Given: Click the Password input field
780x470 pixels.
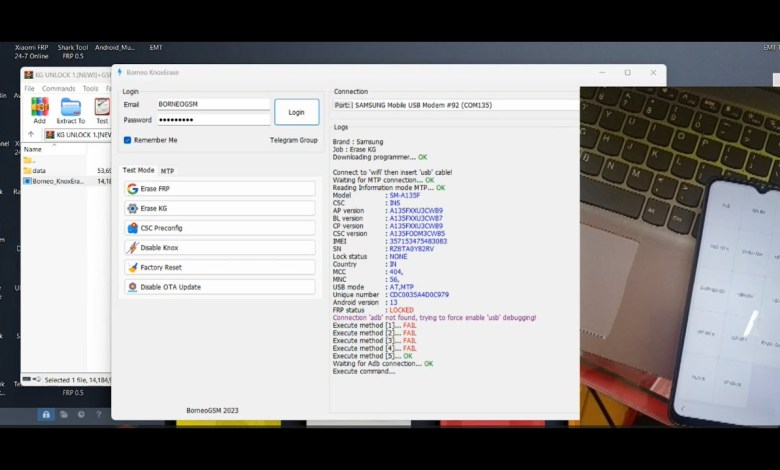Looking at the screenshot, I should (212, 120).
